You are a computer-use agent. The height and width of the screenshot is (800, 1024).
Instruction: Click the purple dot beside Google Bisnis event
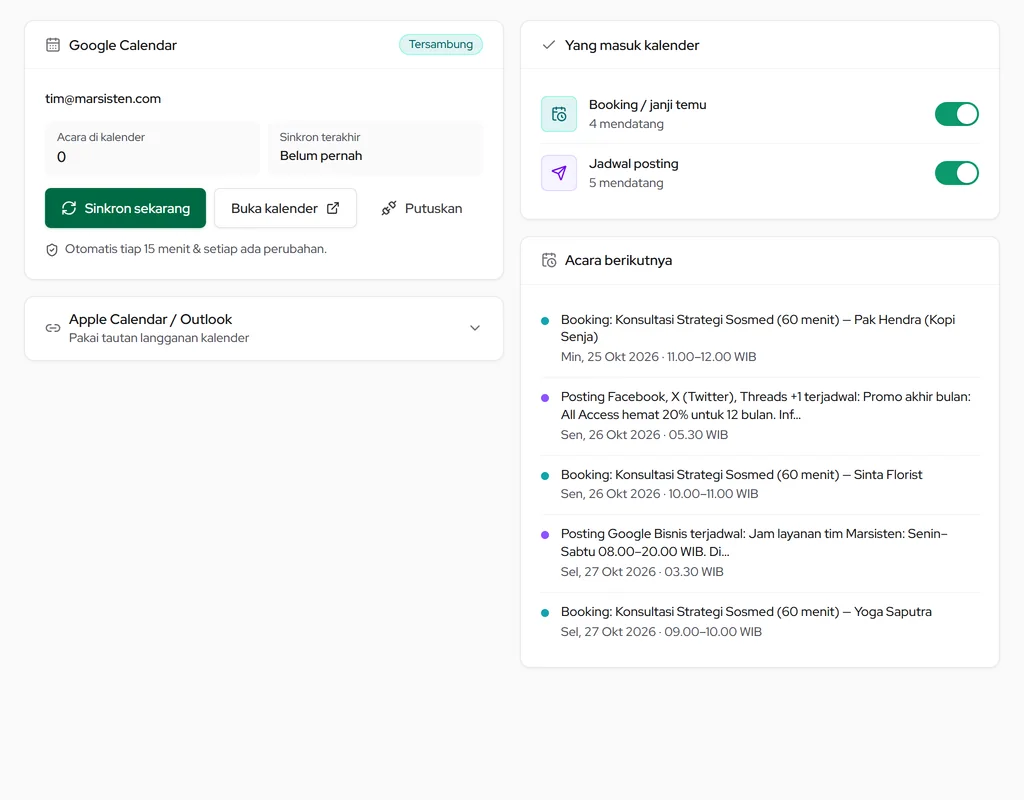pos(545,535)
